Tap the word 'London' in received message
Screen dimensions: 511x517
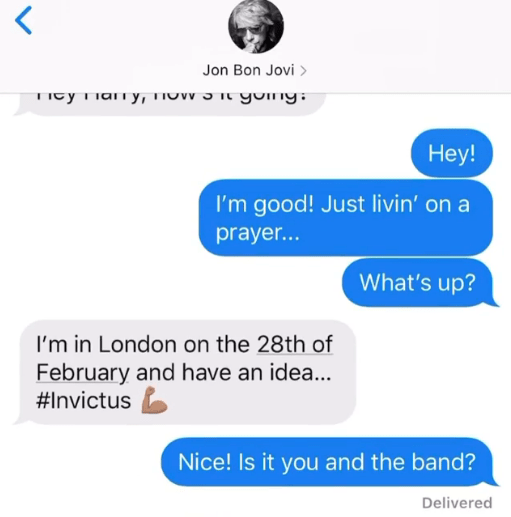click(138, 344)
